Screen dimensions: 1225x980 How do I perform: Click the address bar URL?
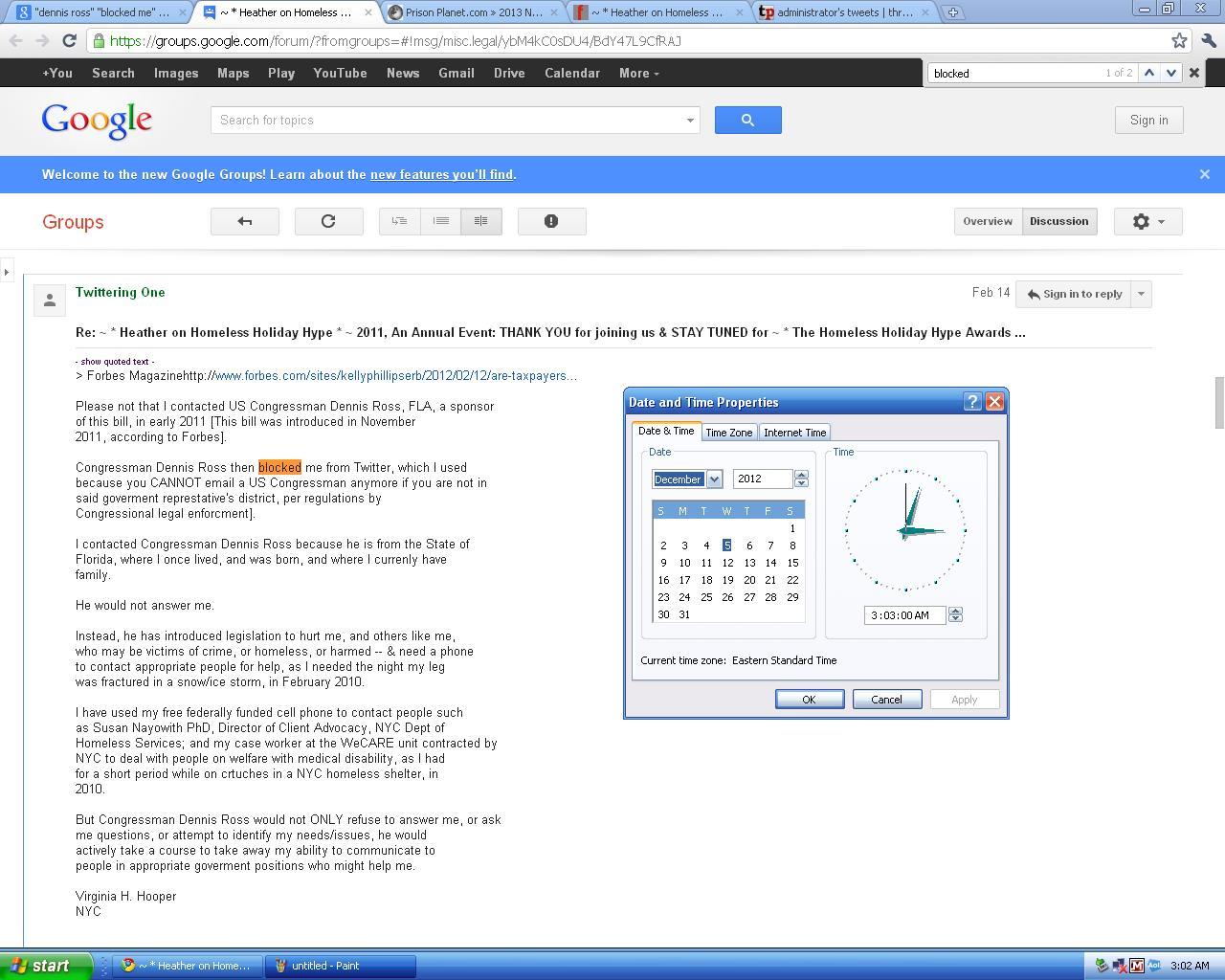[395, 41]
